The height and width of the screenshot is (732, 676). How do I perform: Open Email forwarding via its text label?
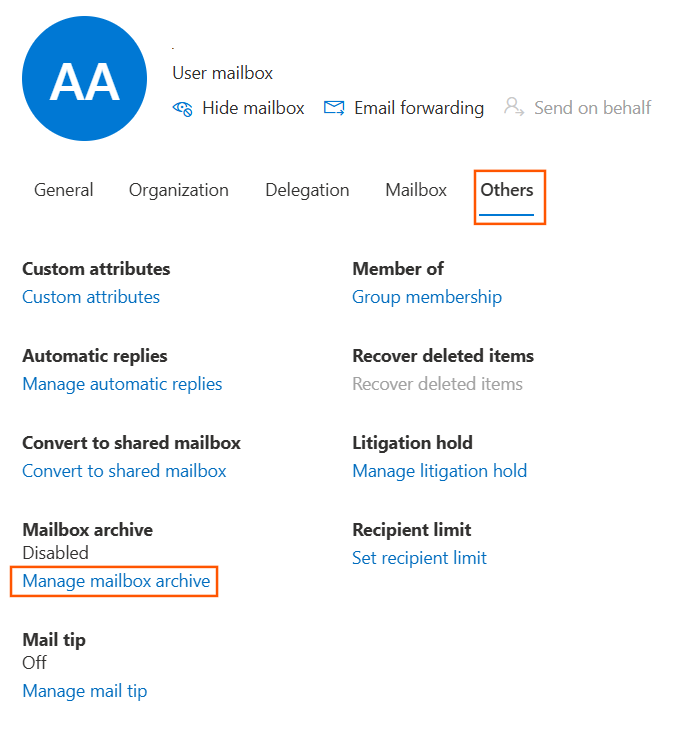tap(418, 108)
